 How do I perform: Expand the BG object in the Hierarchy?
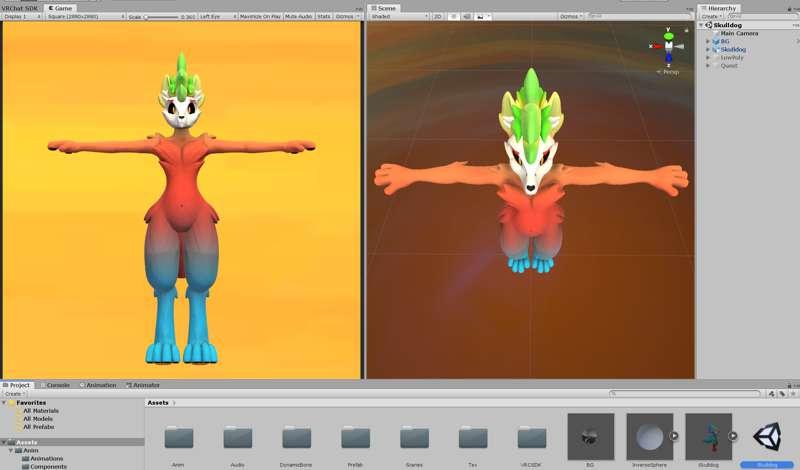(708, 41)
